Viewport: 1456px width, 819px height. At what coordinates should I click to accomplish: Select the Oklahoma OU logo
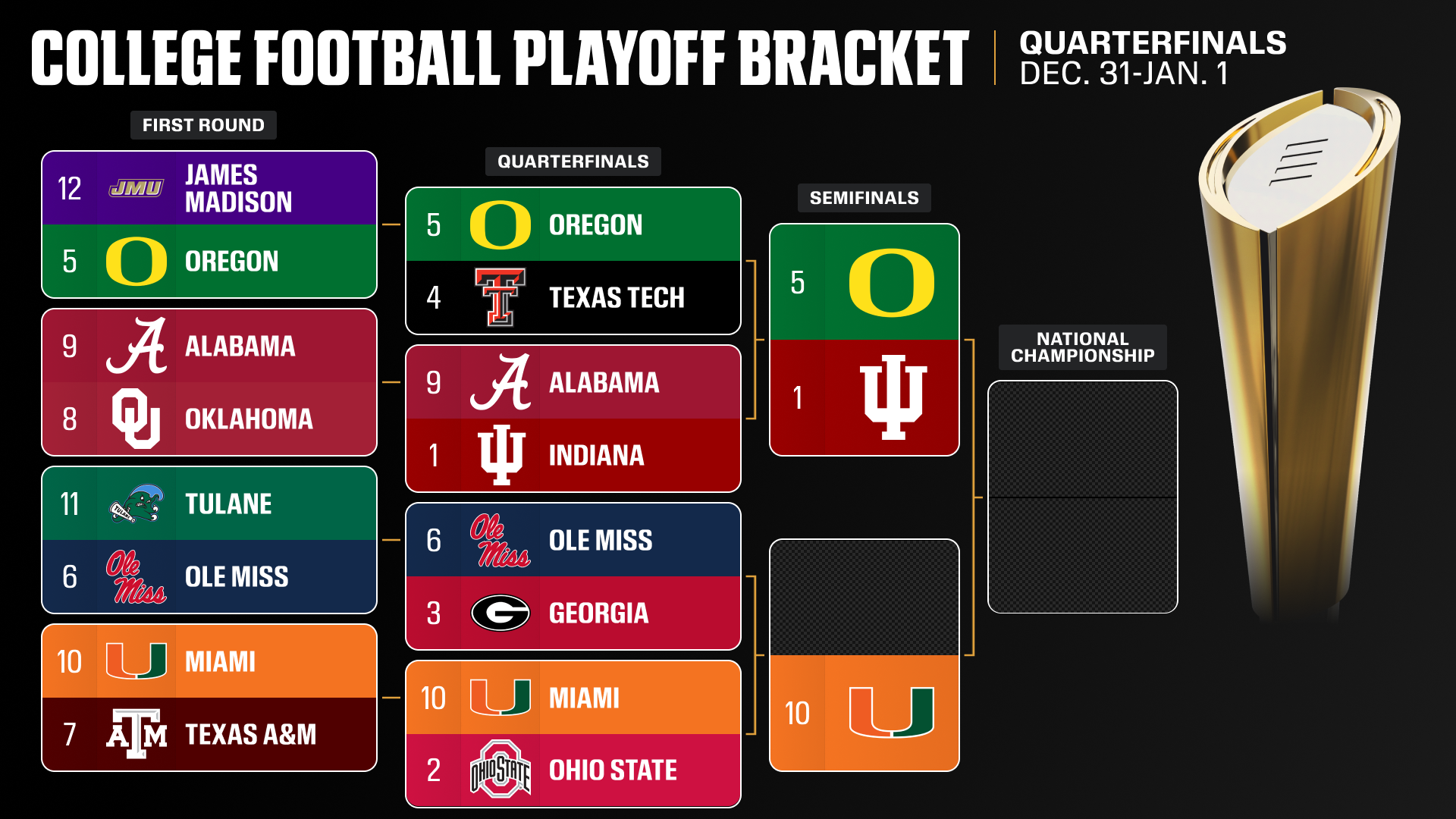136,419
